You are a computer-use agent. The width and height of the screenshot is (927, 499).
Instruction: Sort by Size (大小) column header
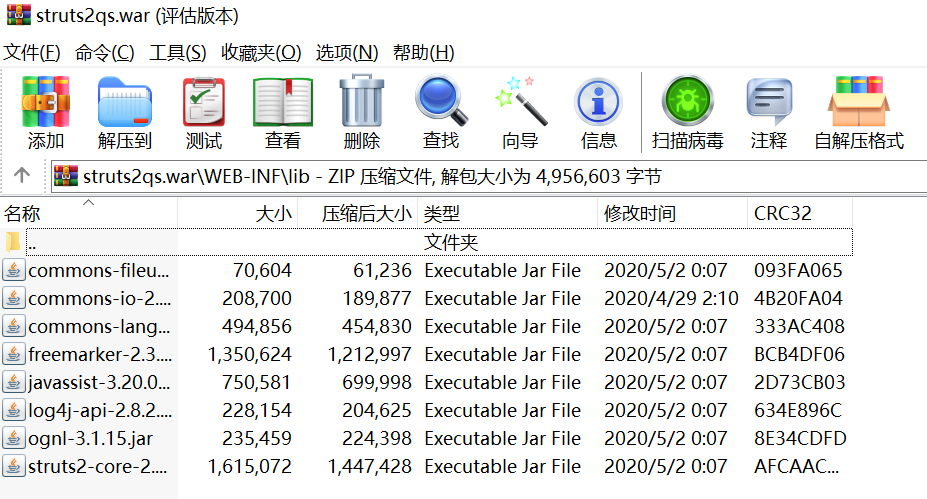[x=273, y=213]
